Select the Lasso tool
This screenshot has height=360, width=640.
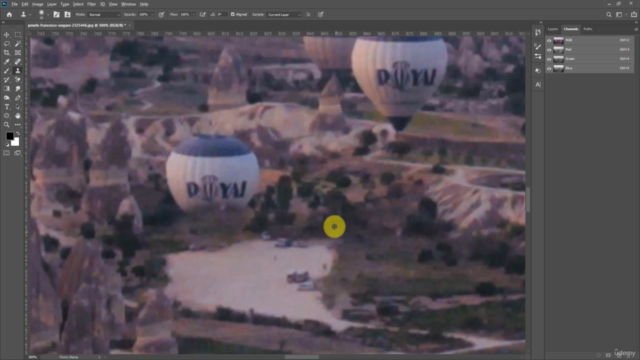pos(7,44)
